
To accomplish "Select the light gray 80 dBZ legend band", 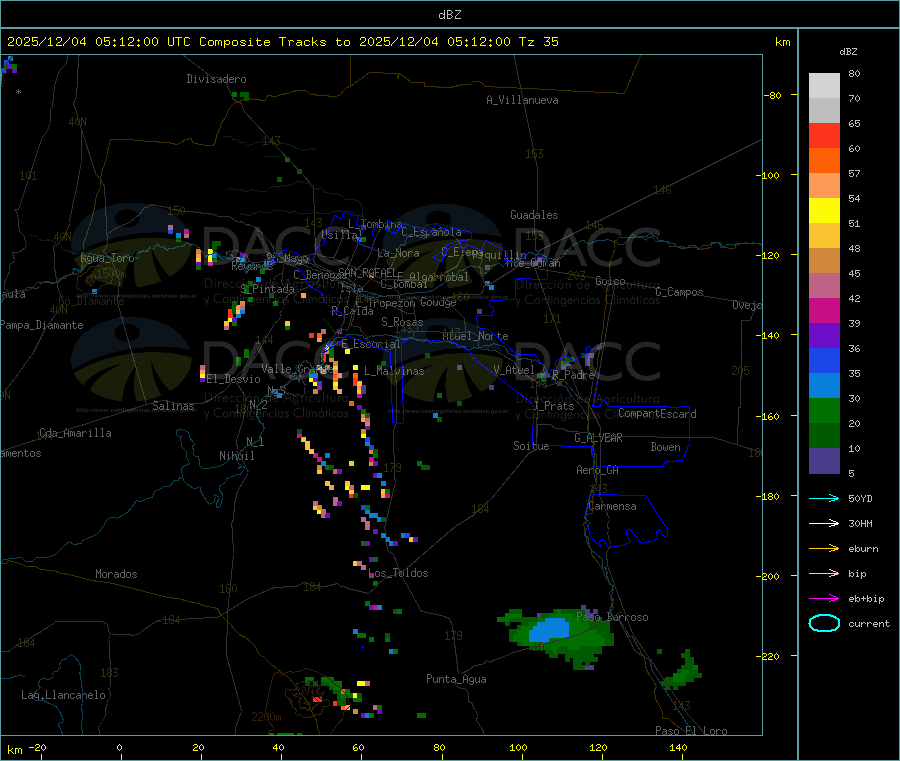I will 824,86.
